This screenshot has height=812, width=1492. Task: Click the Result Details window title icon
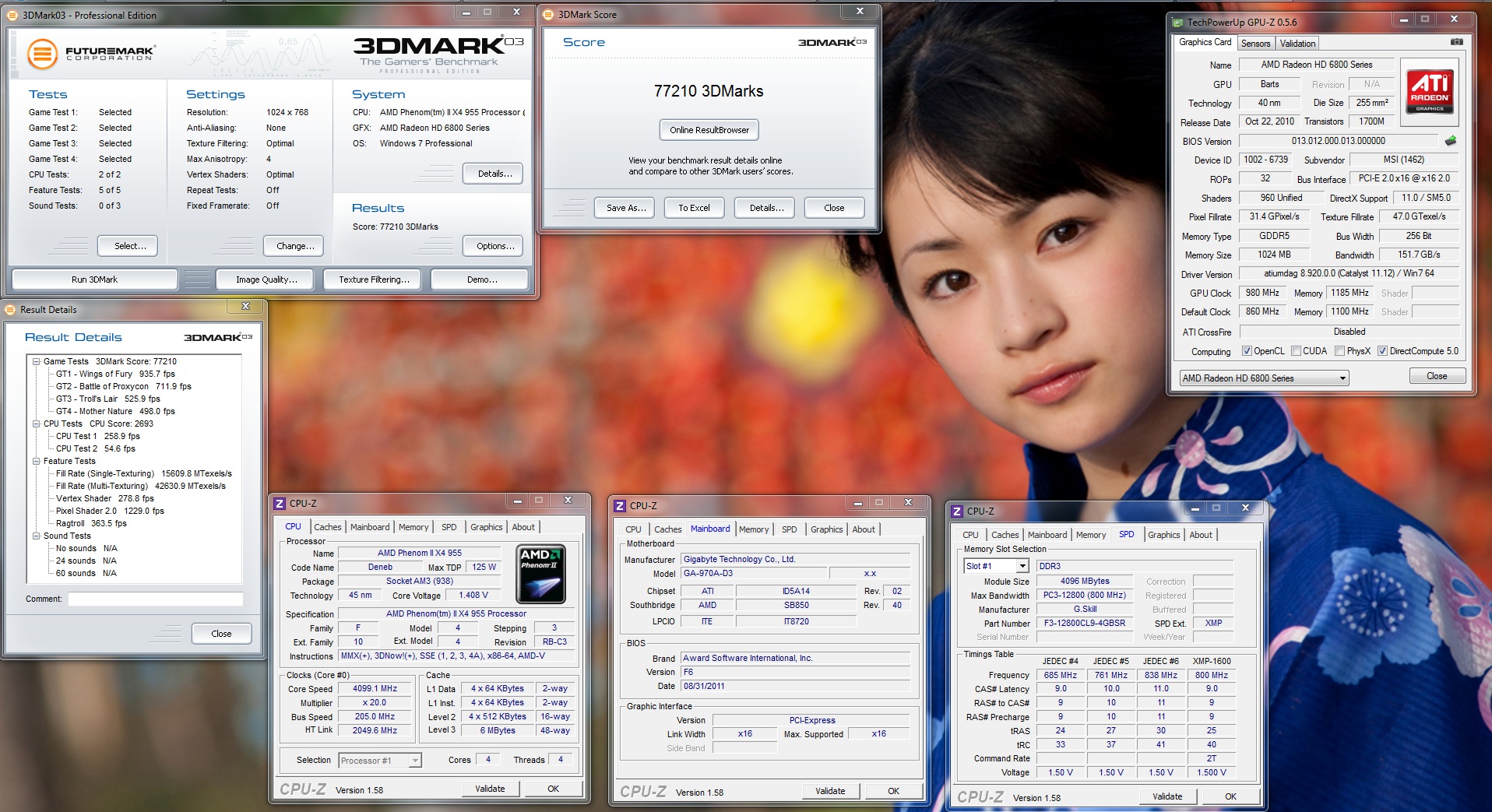click(x=10, y=309)
